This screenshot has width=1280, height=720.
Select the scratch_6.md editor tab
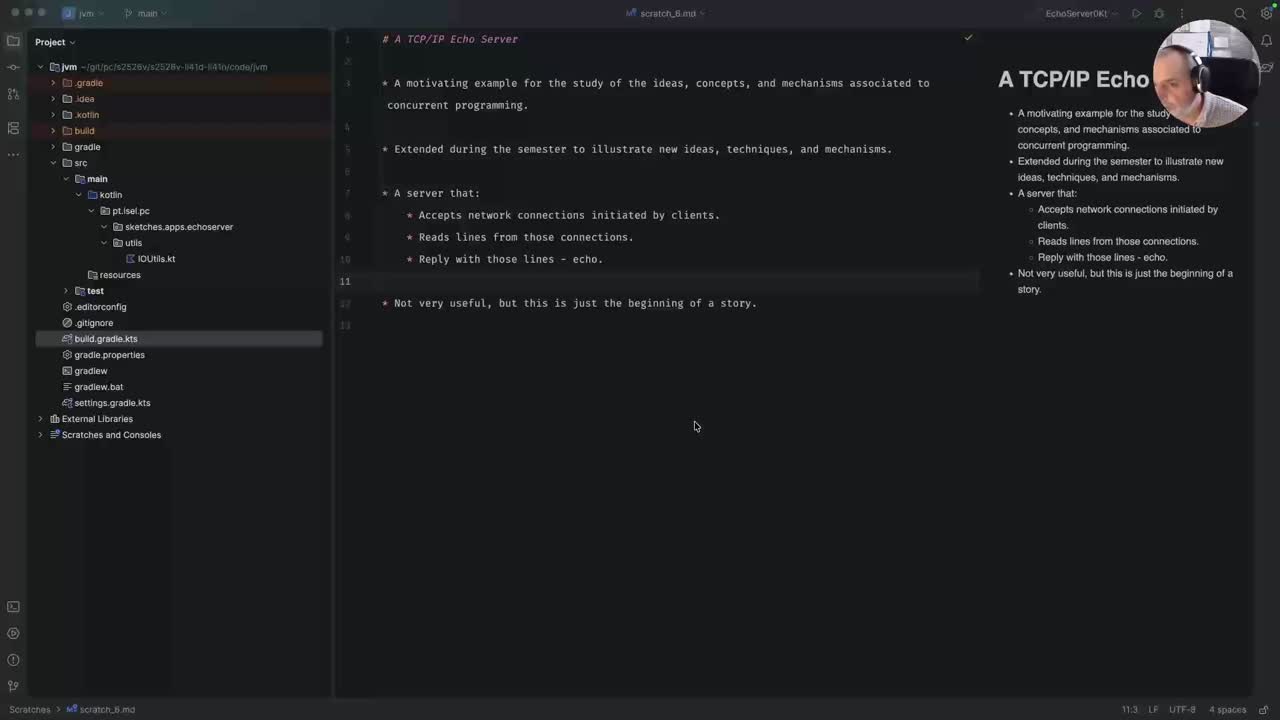[x=666, y=14]
